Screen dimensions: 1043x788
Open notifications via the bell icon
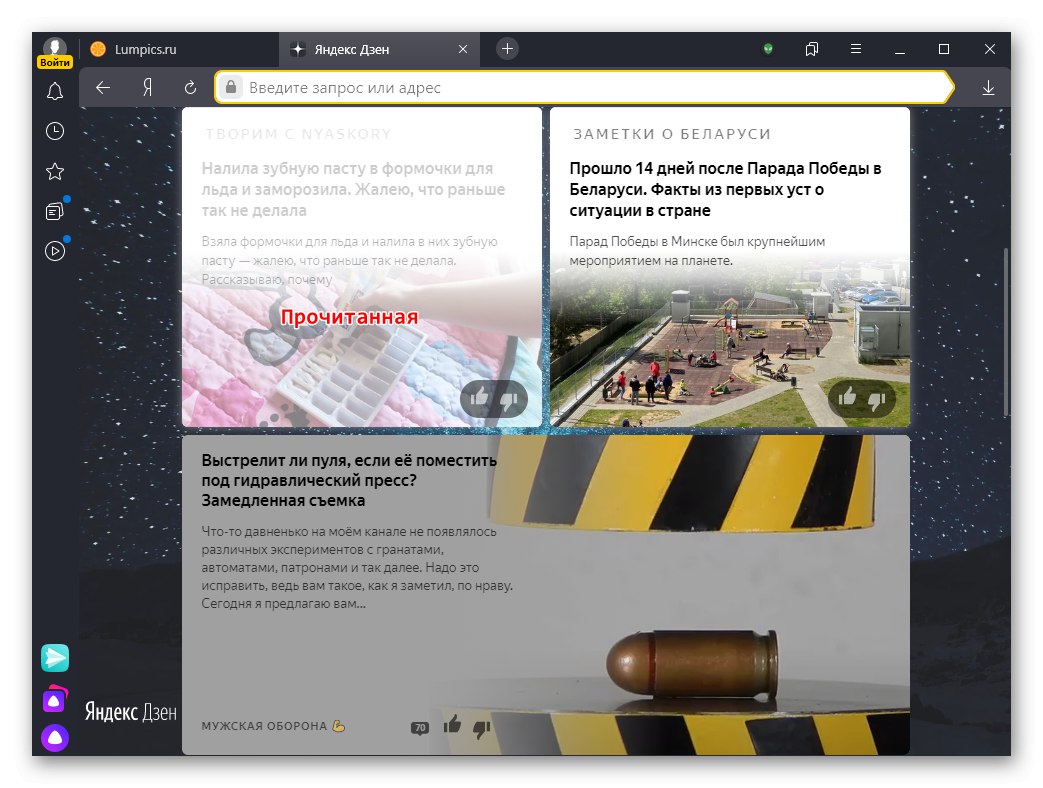55,91
